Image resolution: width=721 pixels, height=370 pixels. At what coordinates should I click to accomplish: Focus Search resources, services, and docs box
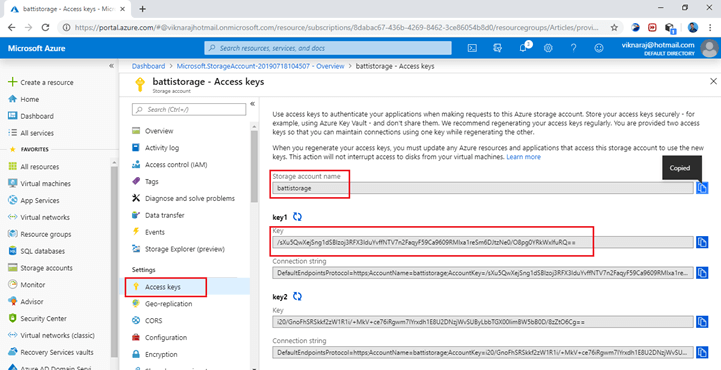328,48
